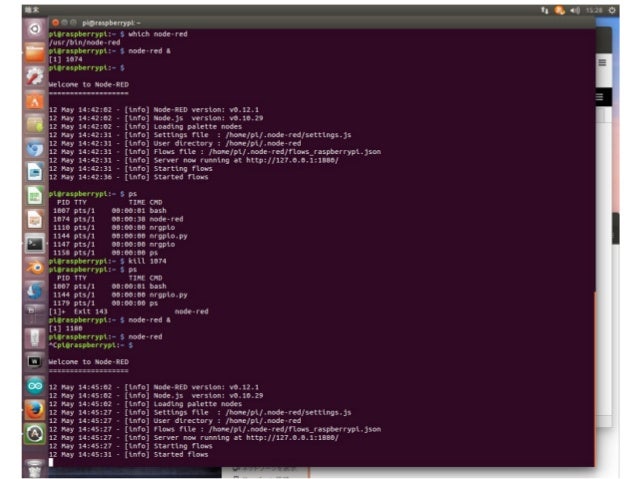Click the 14:42:02 Node.js version line

click(156, 118)
